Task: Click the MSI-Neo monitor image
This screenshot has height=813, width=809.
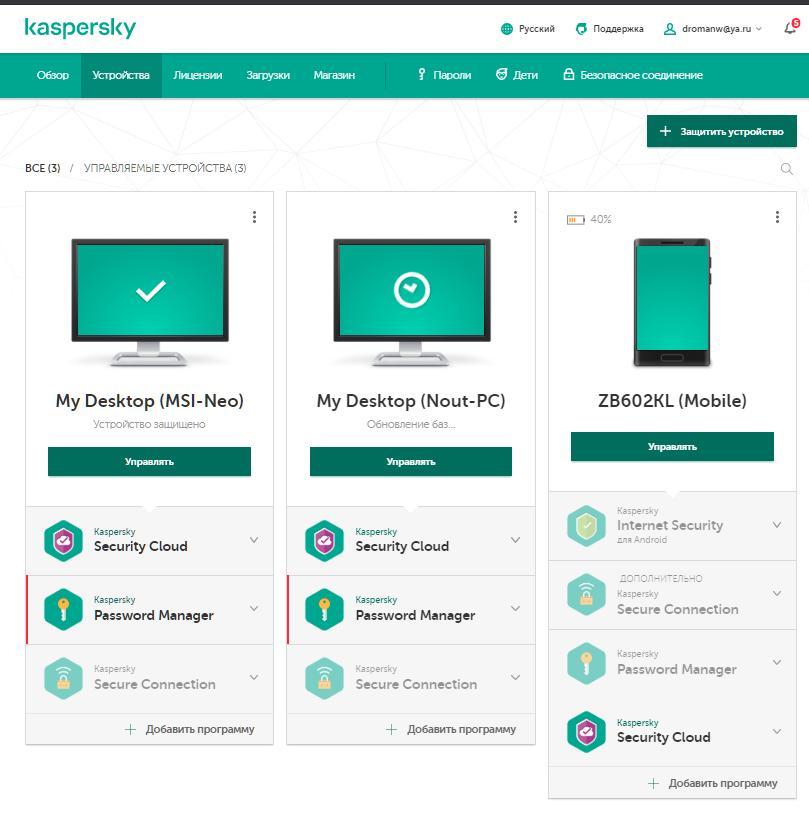Action: click(150, 302)
